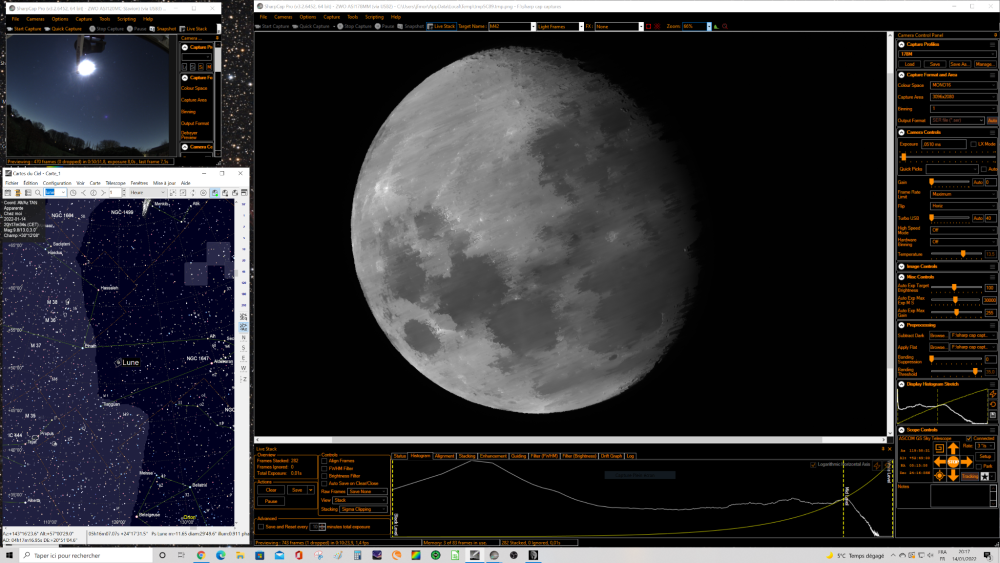1000x563 pixels.
Task: Open the Binning dropdown
Action: [x=964, y=109]
